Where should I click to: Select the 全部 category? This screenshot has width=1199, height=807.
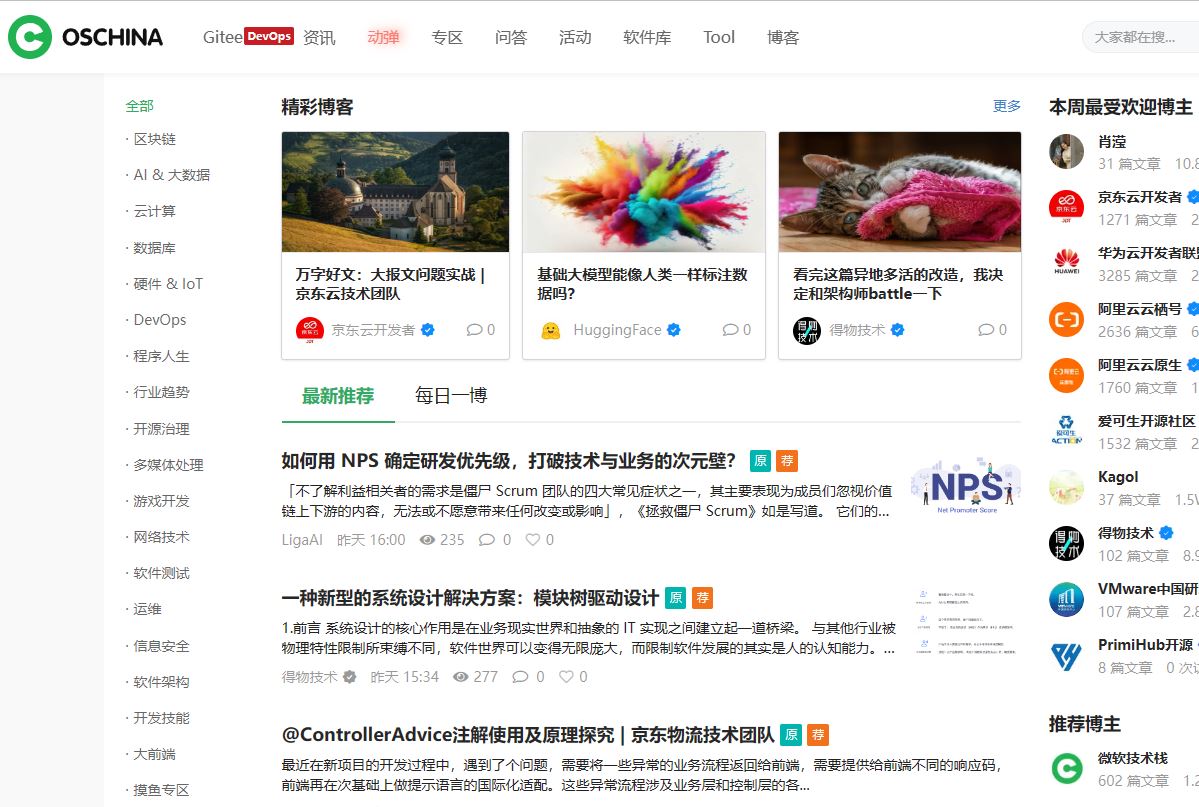(x=139, y=106)
